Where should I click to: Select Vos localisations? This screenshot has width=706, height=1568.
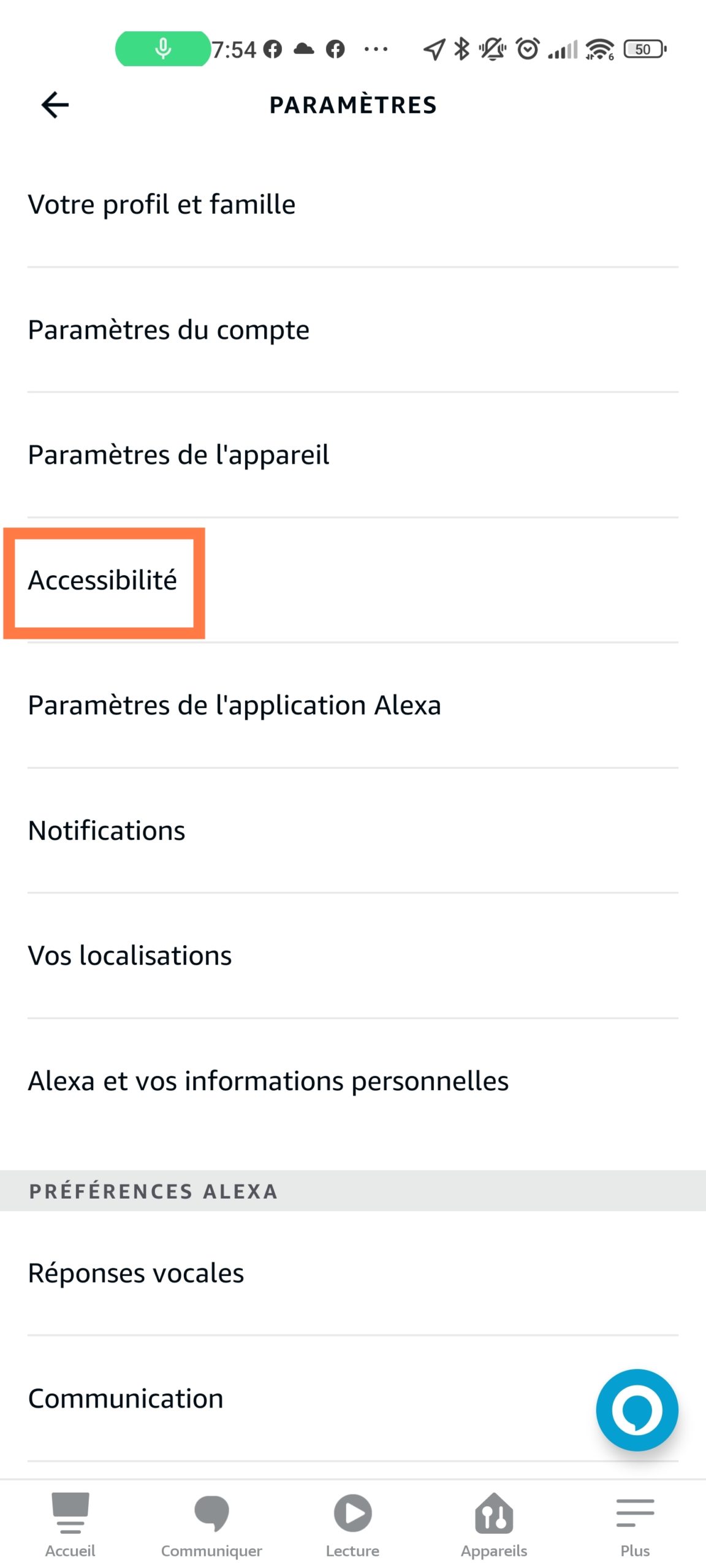pos(353,955)
